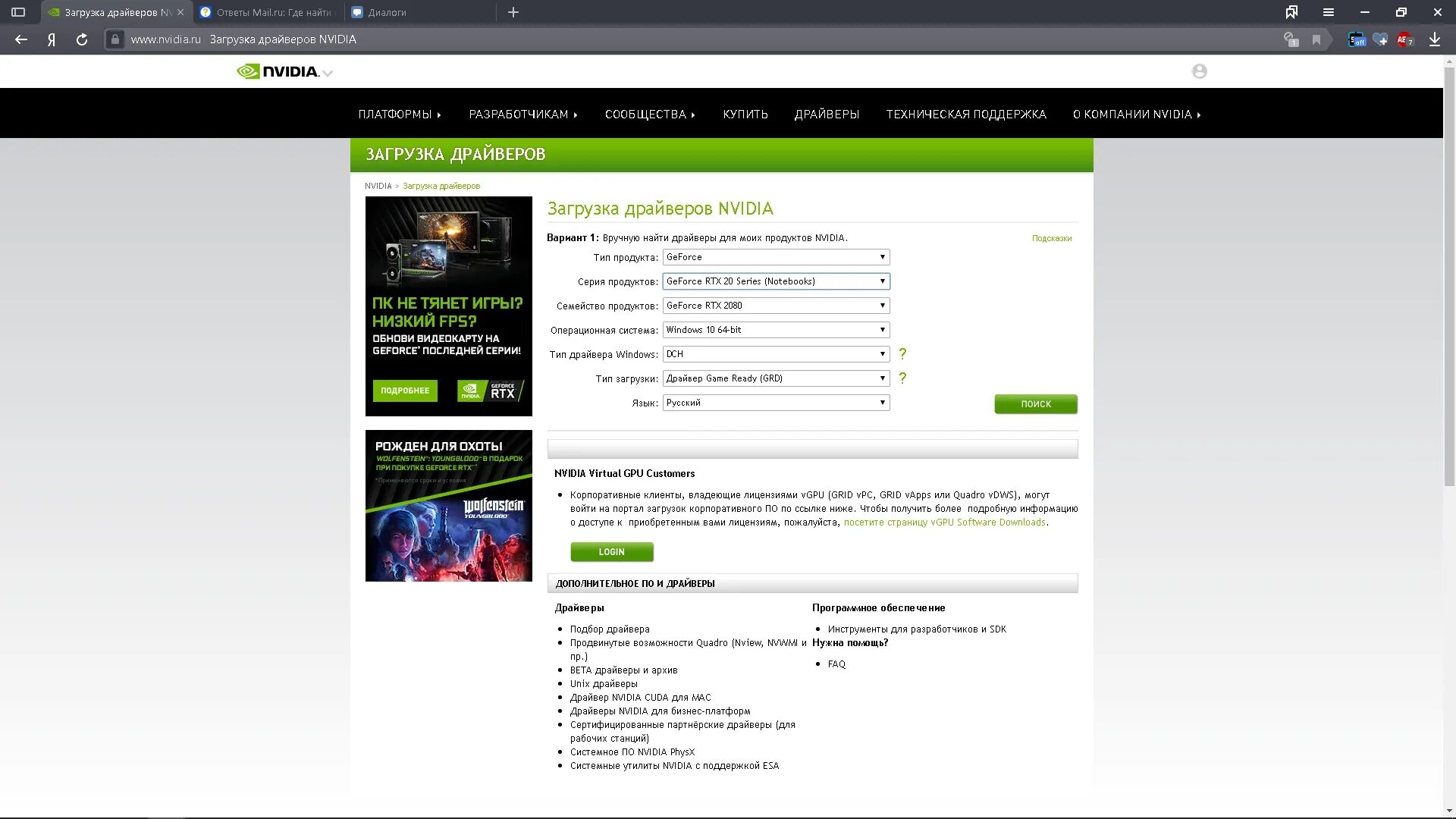Screen dimensions: 1456x819
Task: Click the green ПОИСК button
Action: coord(1036,404)
